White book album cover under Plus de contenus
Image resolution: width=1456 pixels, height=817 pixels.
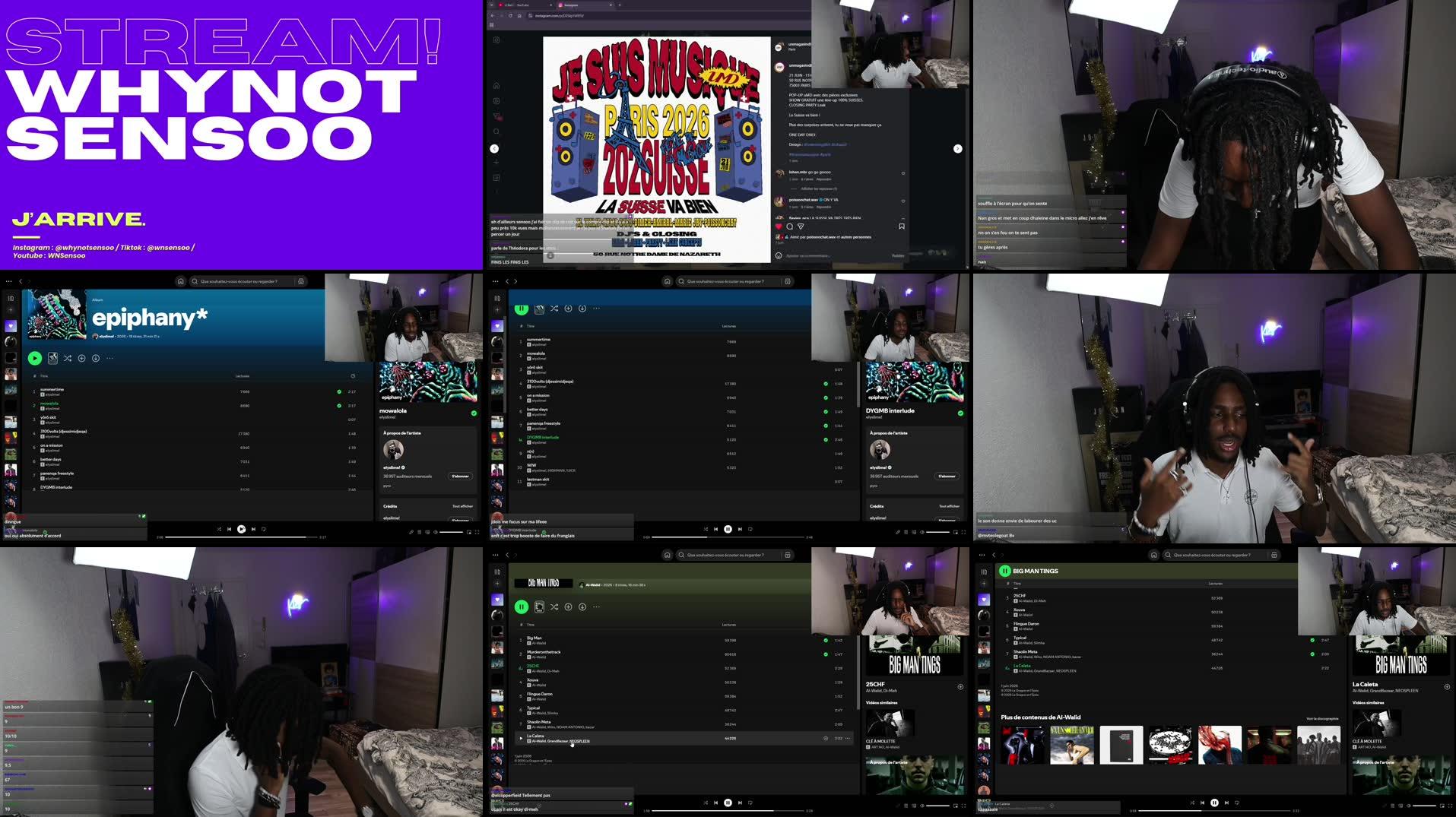click(1121, 746)
